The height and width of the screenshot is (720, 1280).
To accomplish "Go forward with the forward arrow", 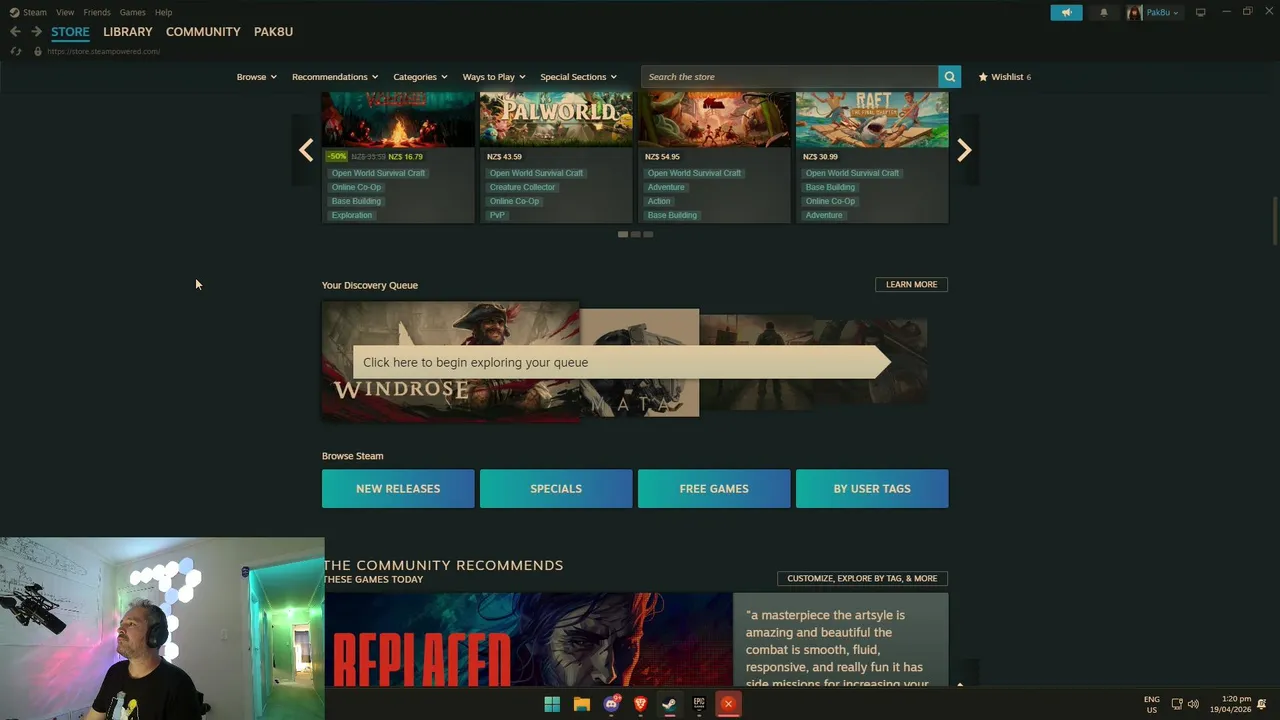I will coord(36,32).
